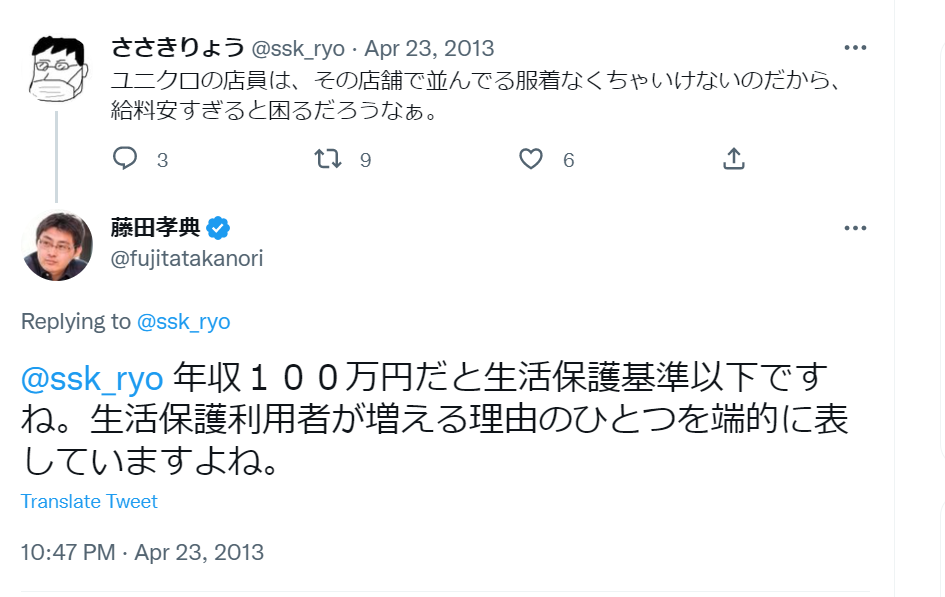
Task: Open the @fujitatakanori handle link
Action: 187,258
